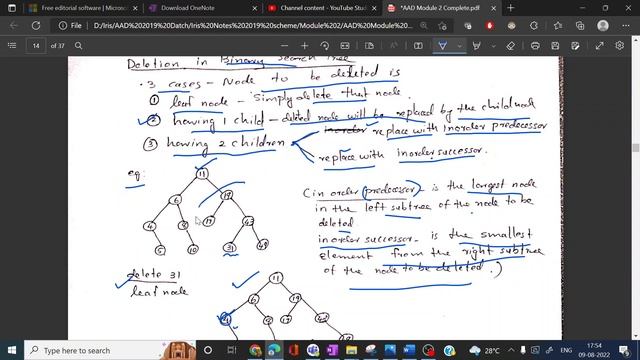Click the address bar file URL
This screenshot has width=640, height=360.
(x=253, y=25)
